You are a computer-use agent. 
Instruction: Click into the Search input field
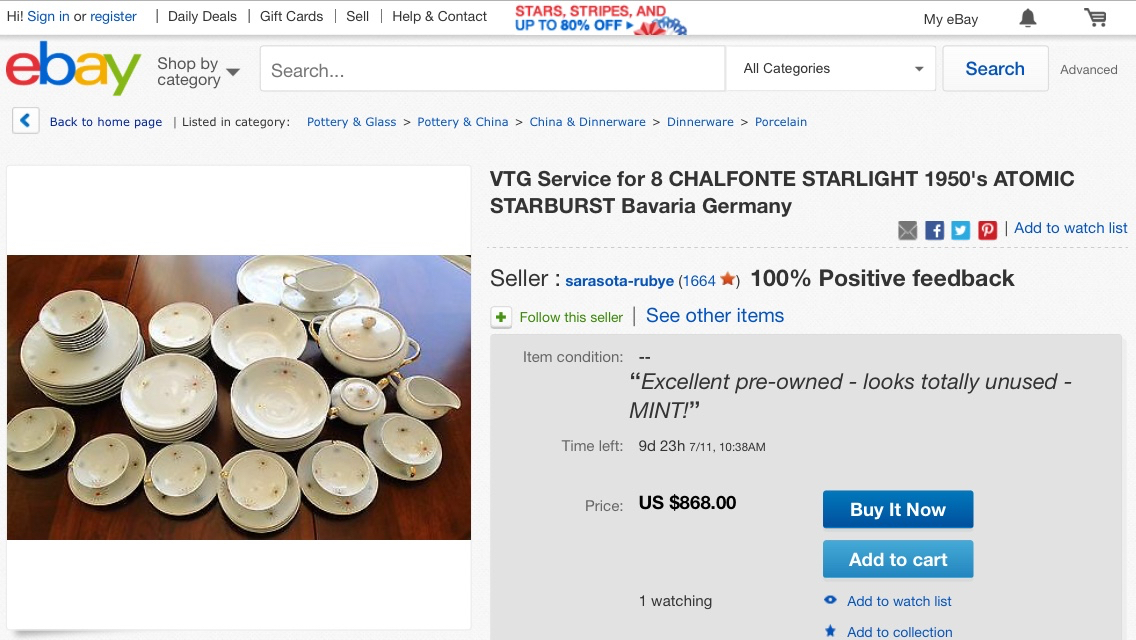(x=492, y=70)
